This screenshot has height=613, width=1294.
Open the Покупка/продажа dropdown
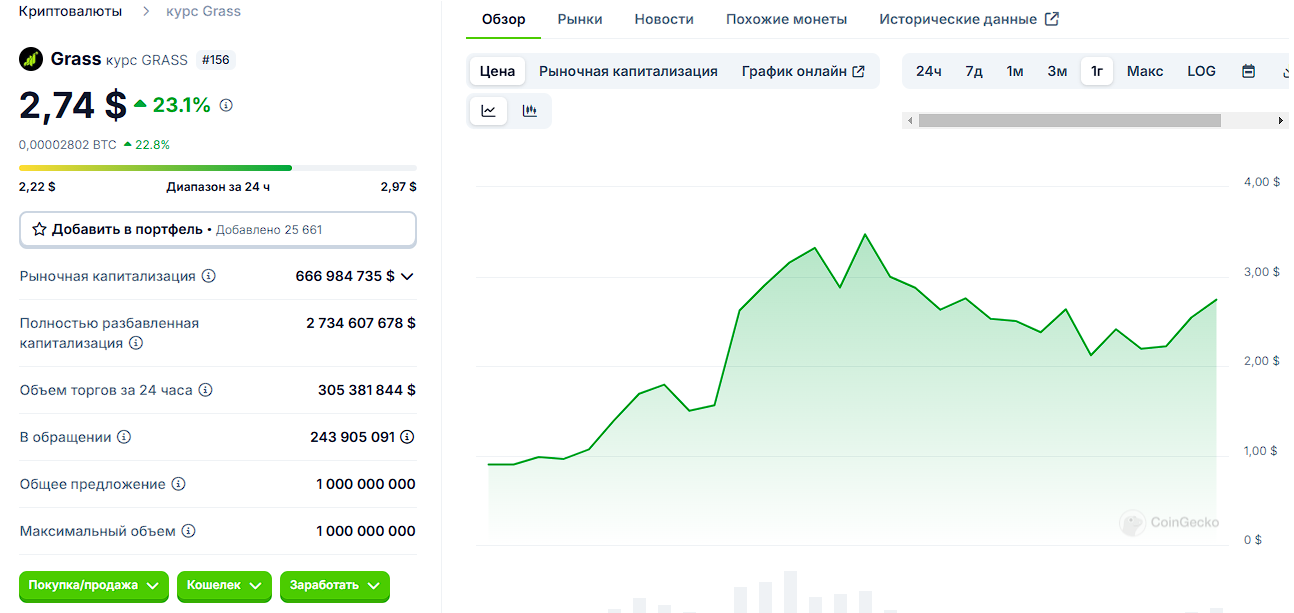pos(94,585)
